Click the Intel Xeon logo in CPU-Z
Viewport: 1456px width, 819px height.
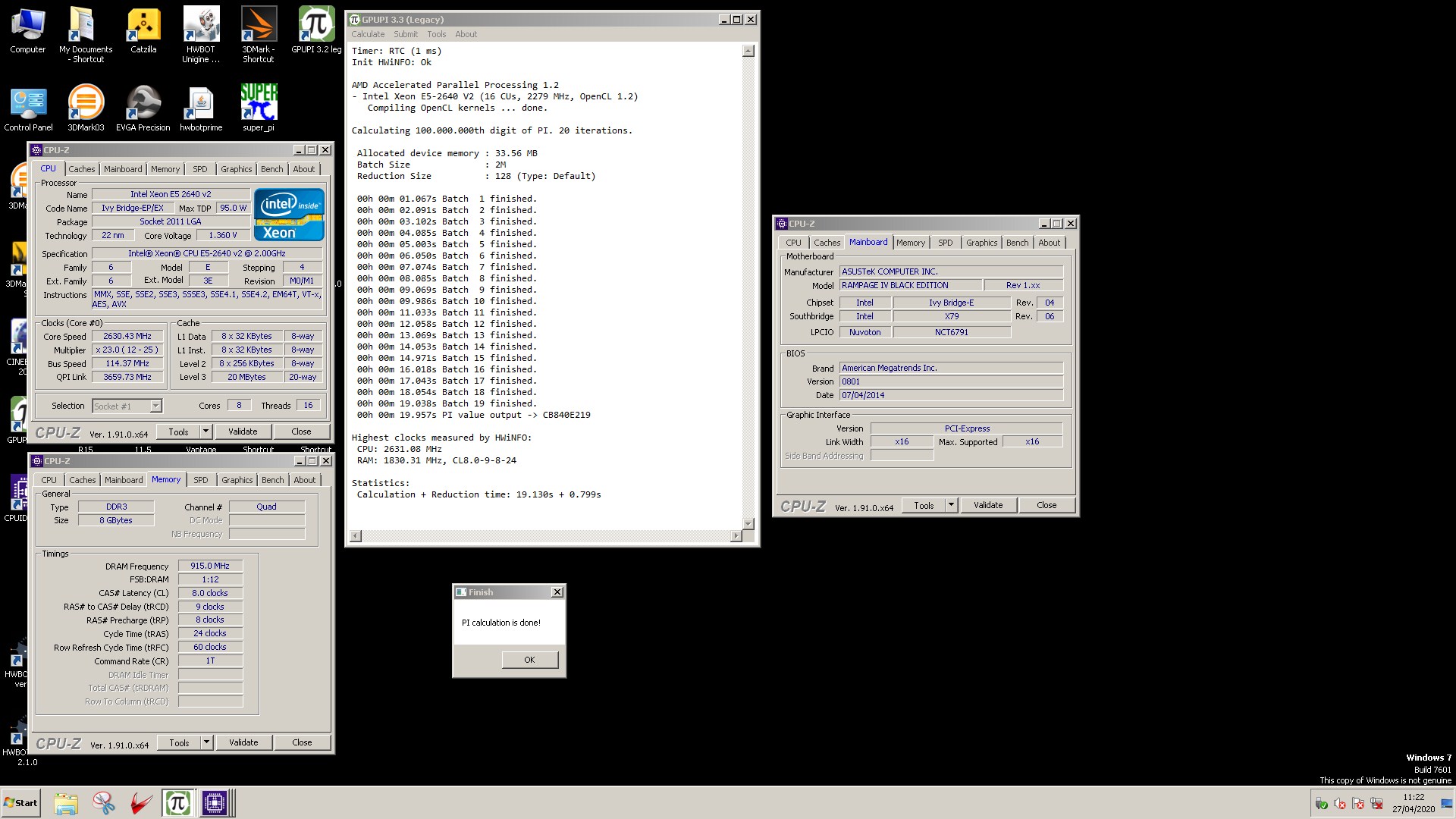point(289,215)
